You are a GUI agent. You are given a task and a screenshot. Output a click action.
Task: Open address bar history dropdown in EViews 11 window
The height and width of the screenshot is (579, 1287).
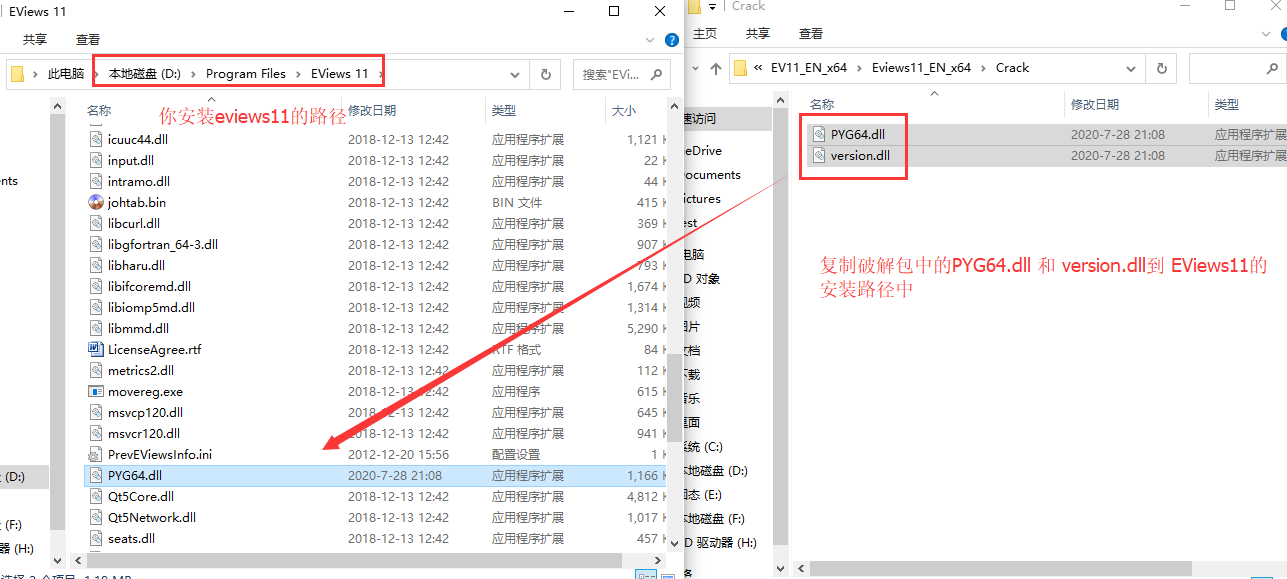[515, 74]
